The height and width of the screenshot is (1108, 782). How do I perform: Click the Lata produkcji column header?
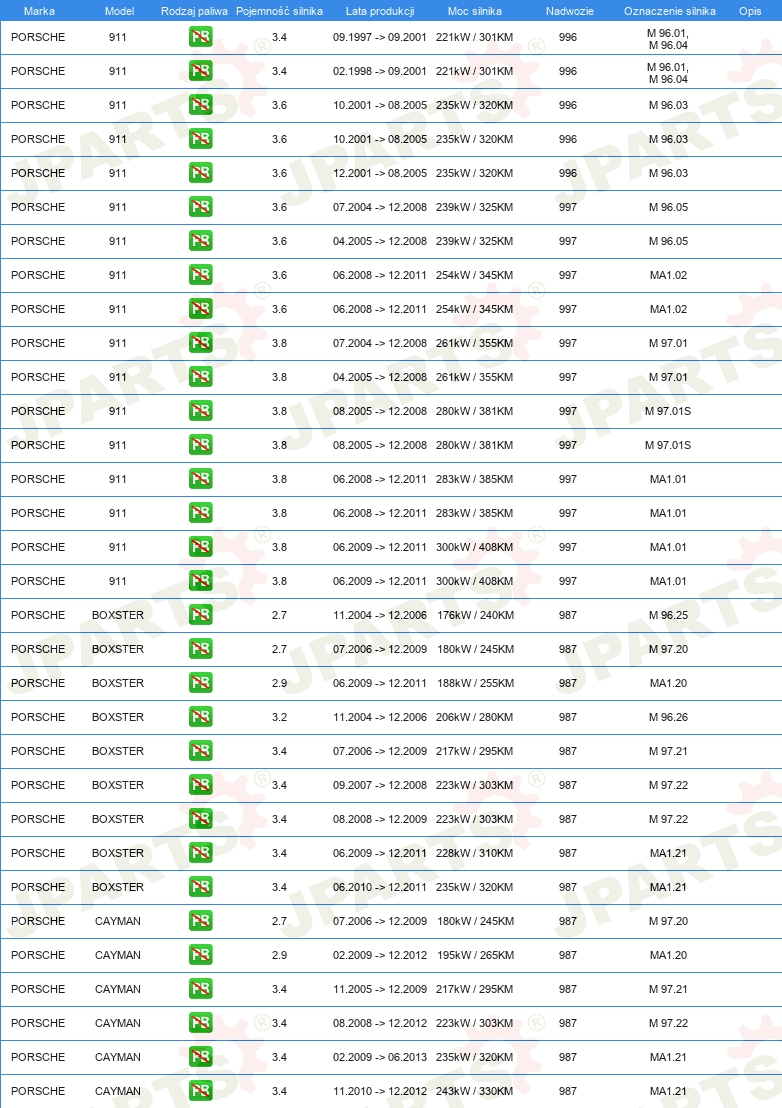click(380, 11)
